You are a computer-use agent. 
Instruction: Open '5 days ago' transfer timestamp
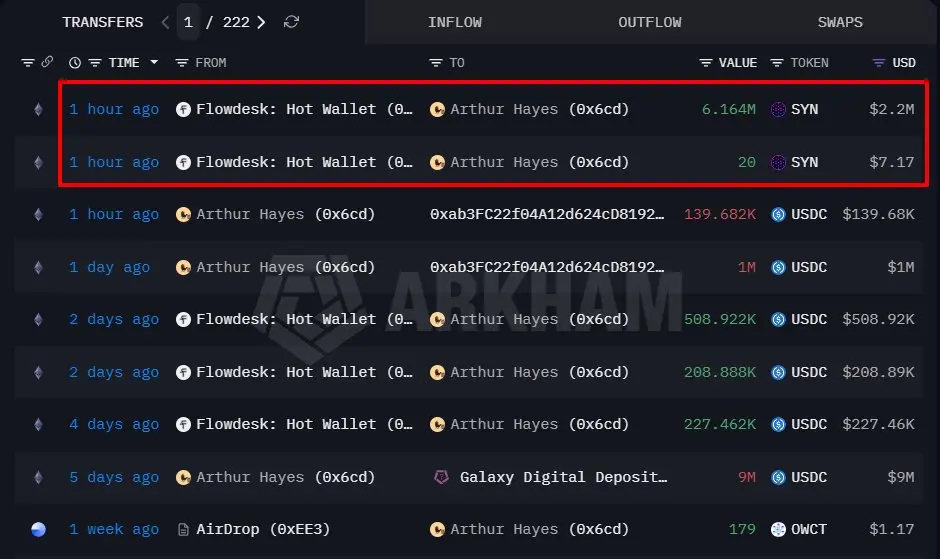coord(114,477)
